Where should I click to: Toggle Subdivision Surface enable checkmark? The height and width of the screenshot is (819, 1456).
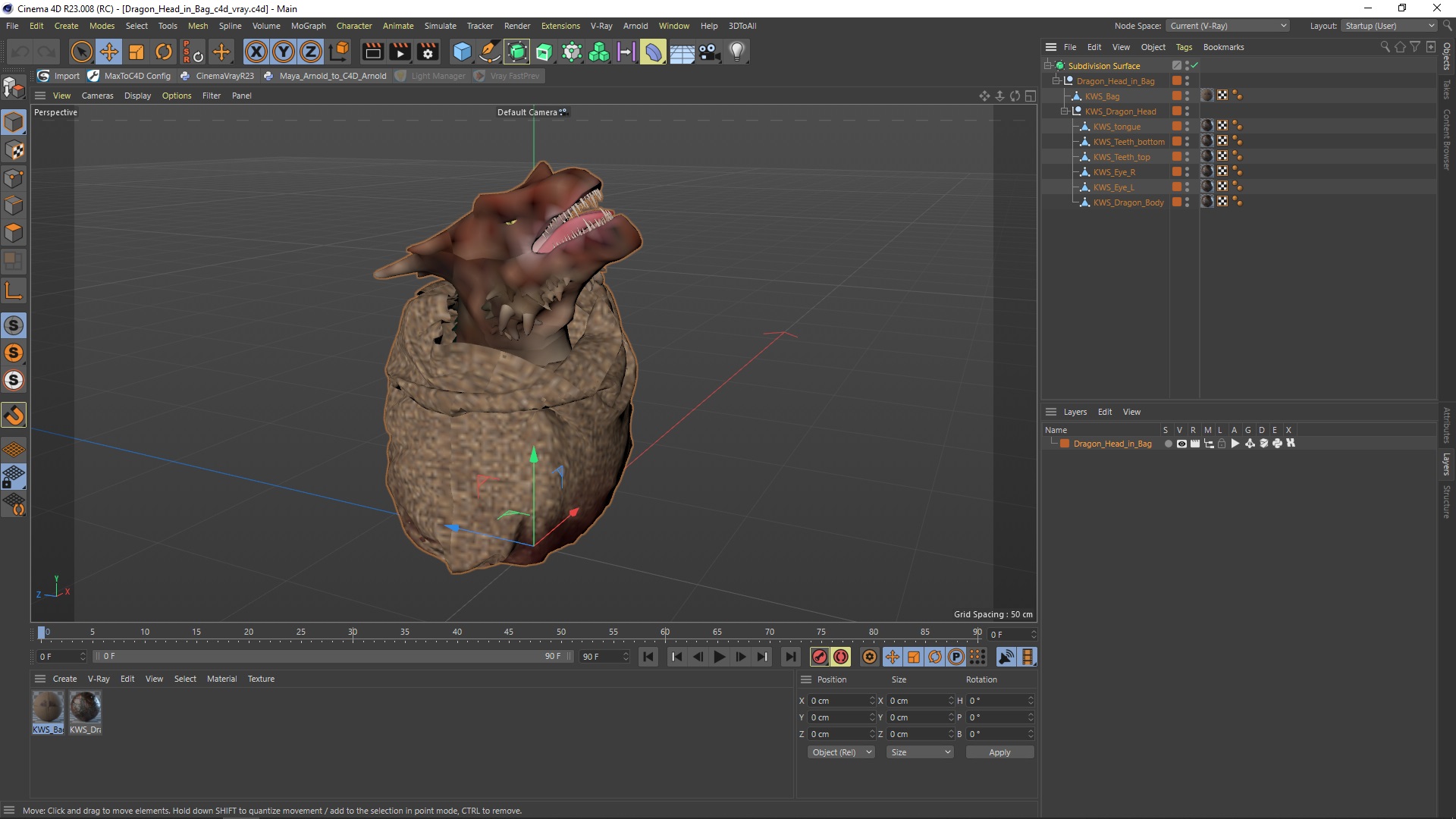click(x=1194, y=66)
